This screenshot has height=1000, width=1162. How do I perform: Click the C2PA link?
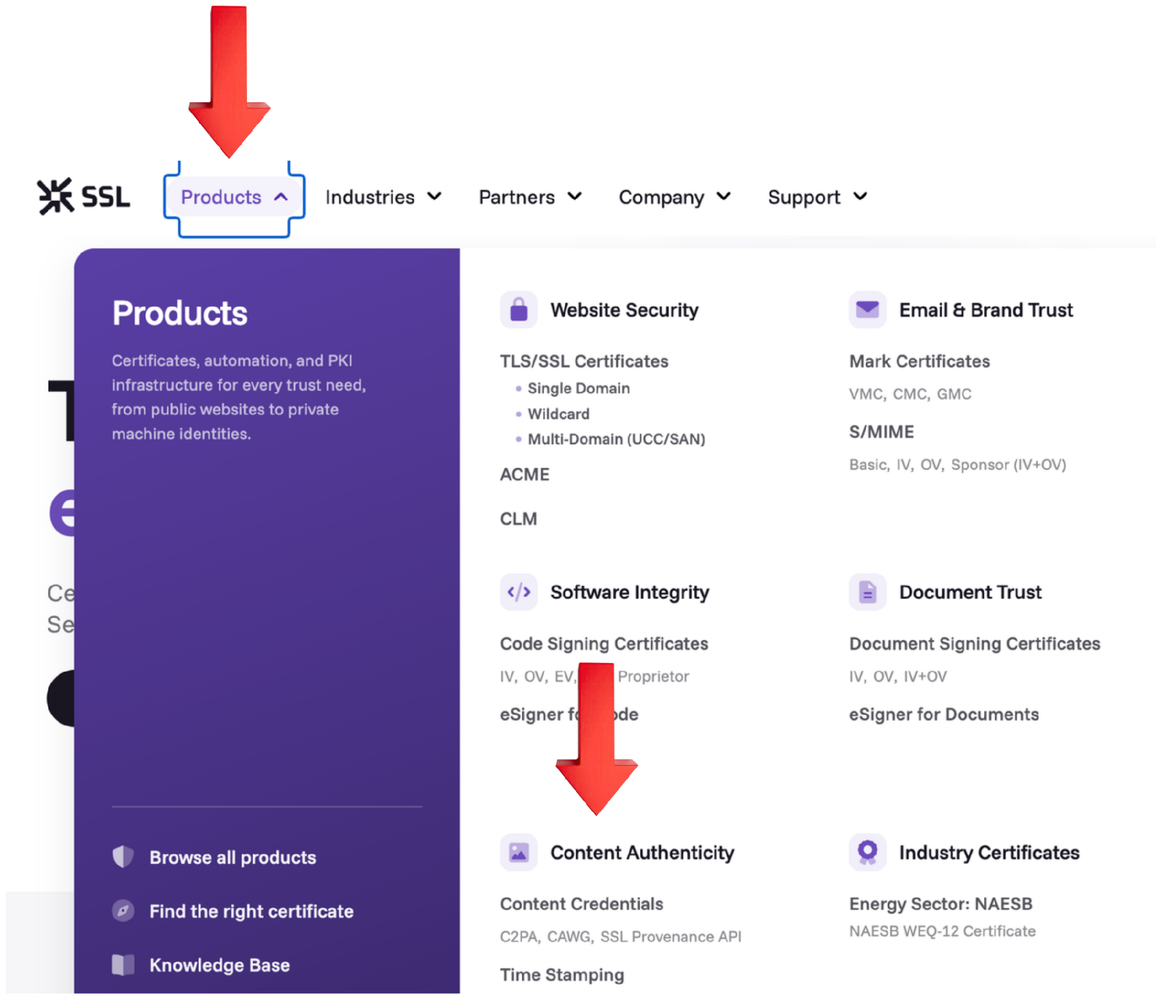(517, 936)
